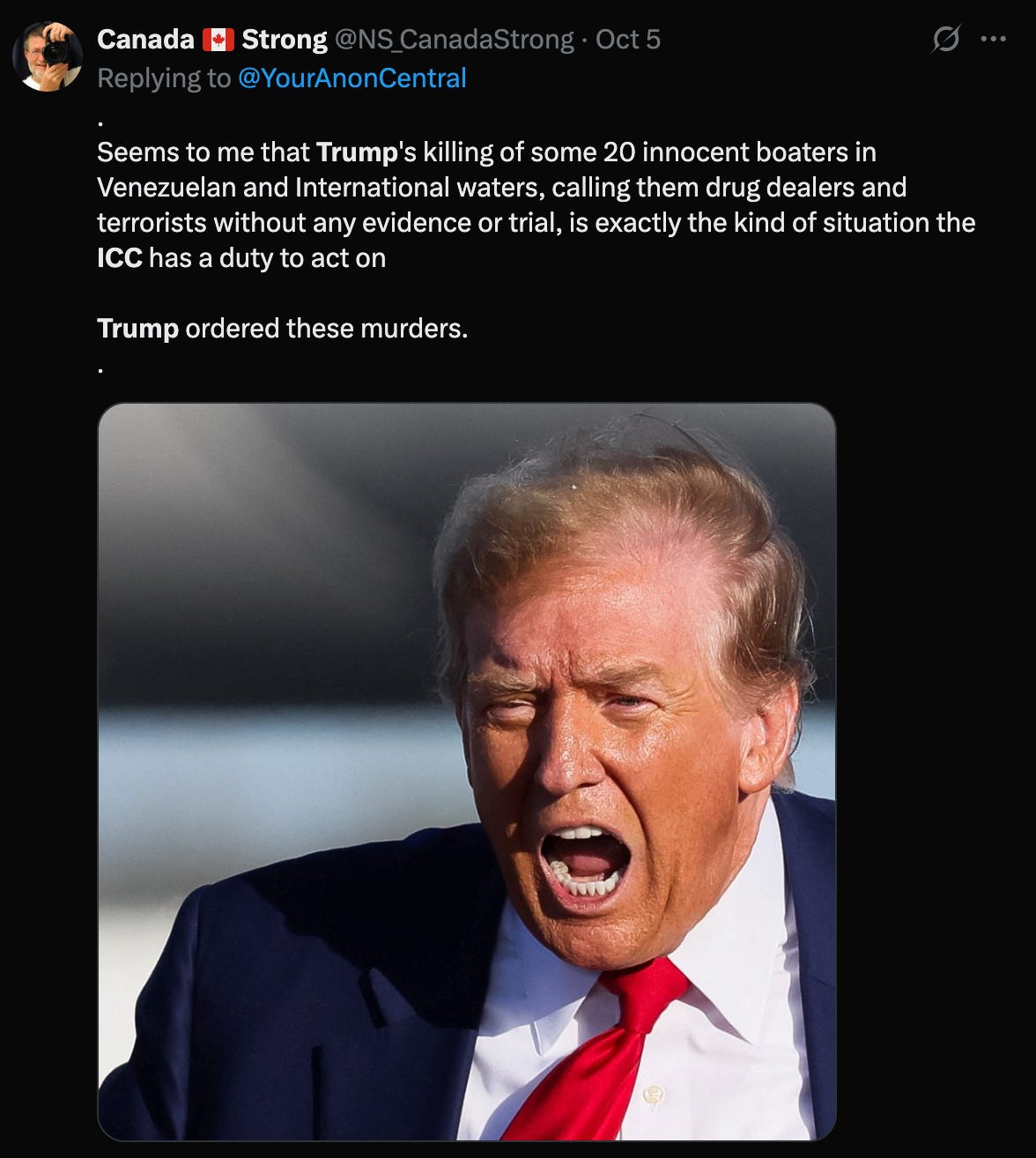The width and height of the screenshot is (1036, 1158).
Task: Click the 'Replying to' label
Action: 164,78
